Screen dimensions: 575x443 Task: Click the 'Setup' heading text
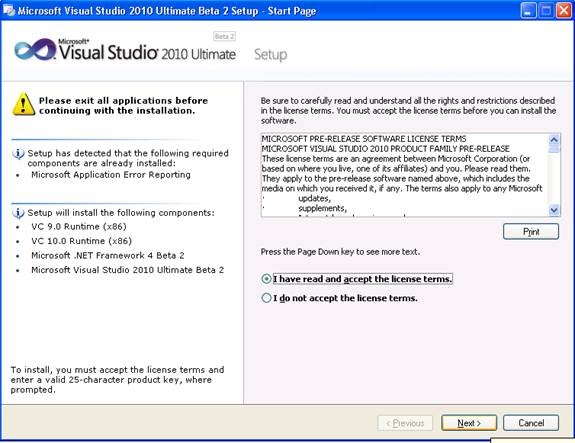(x=271, y=54)
